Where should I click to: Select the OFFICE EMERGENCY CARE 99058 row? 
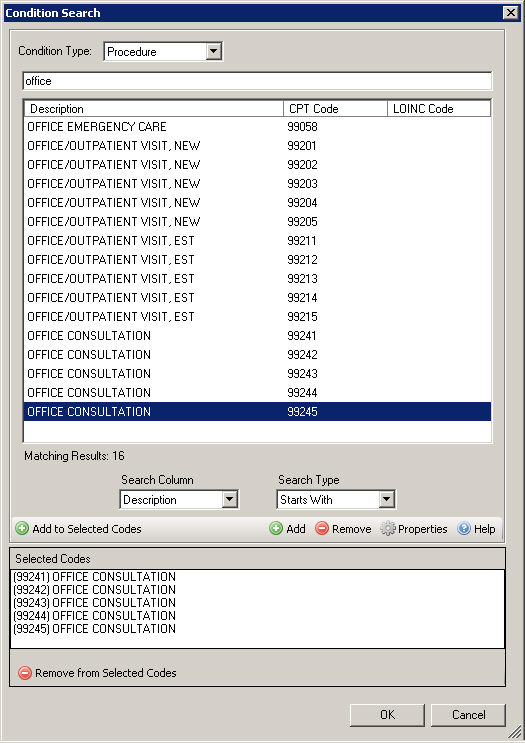pyautogui.click(x=257, y=127)
